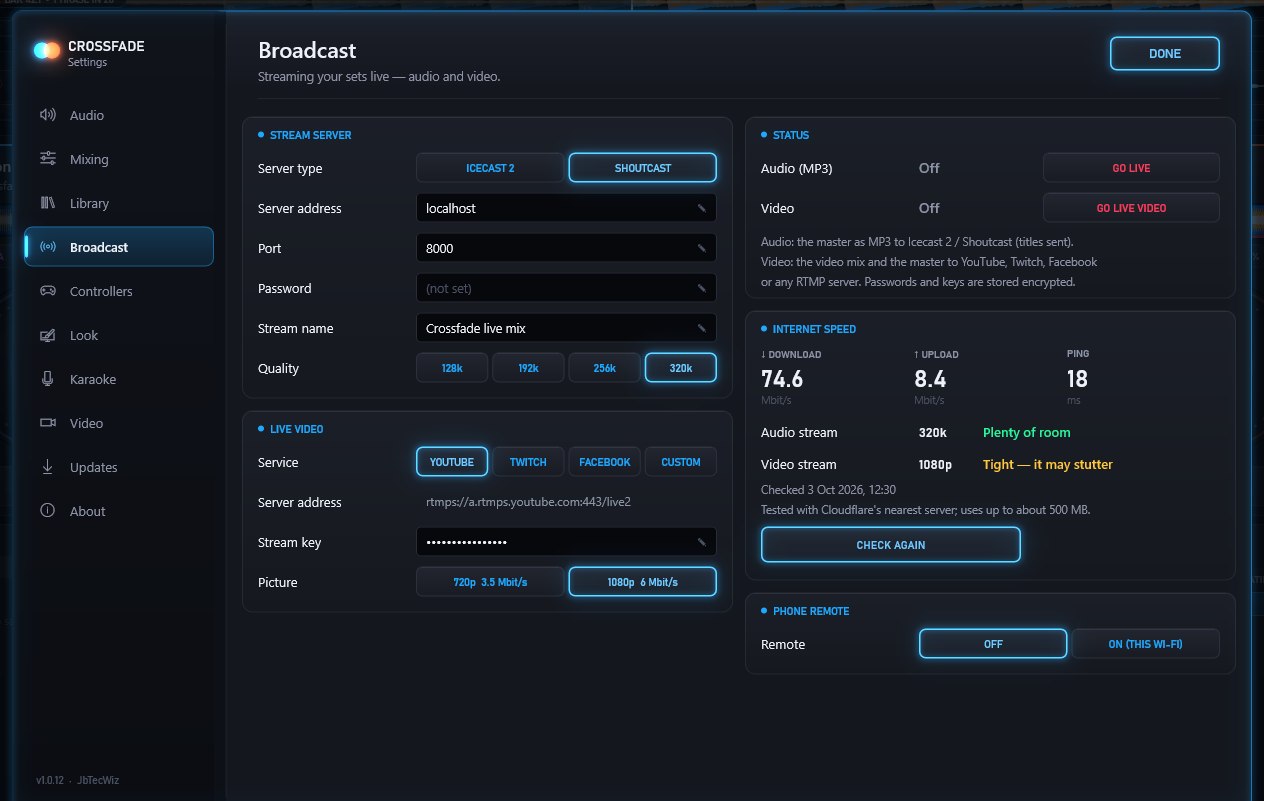Click the Stream name field

(566, 328)
